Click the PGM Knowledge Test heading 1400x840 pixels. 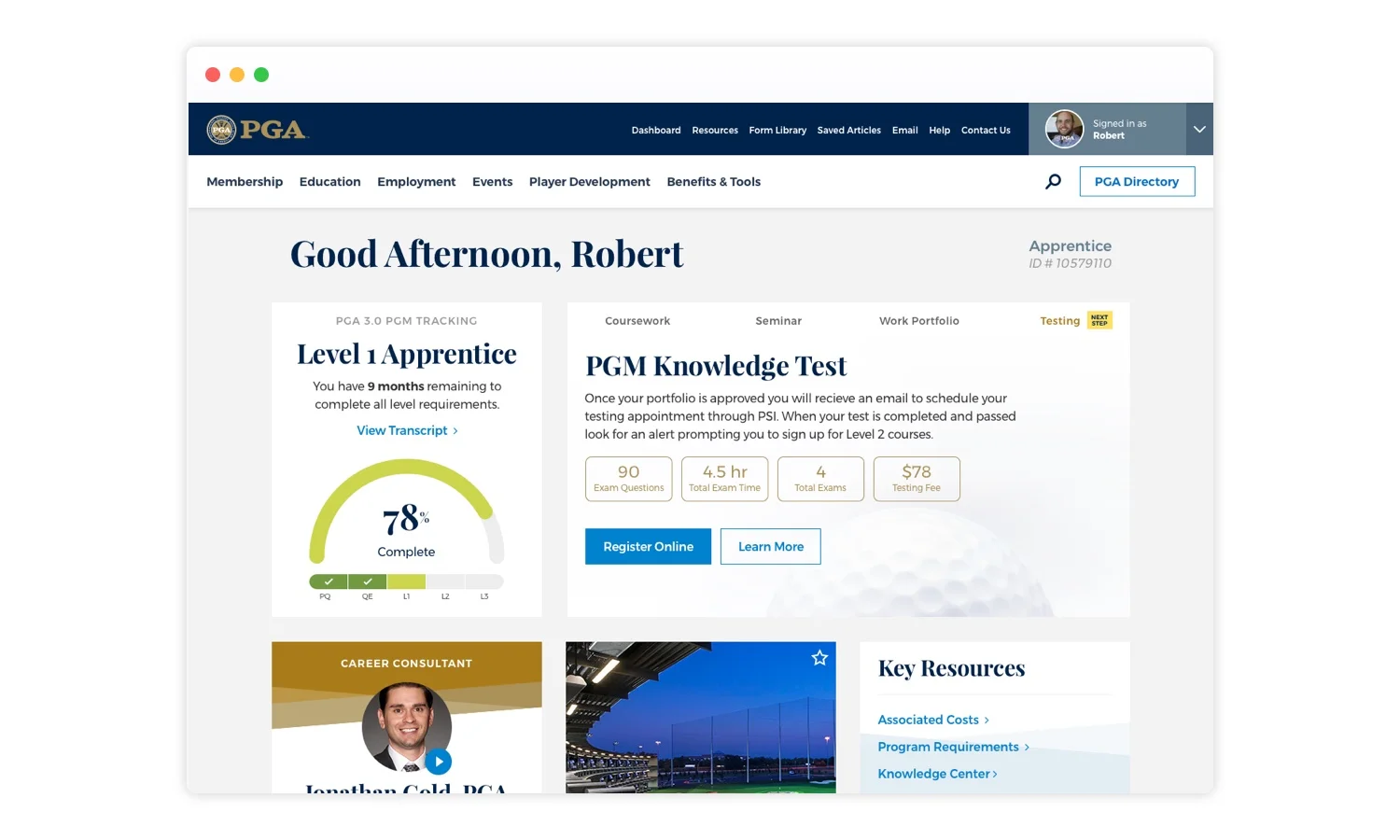[x=716, y=366]
